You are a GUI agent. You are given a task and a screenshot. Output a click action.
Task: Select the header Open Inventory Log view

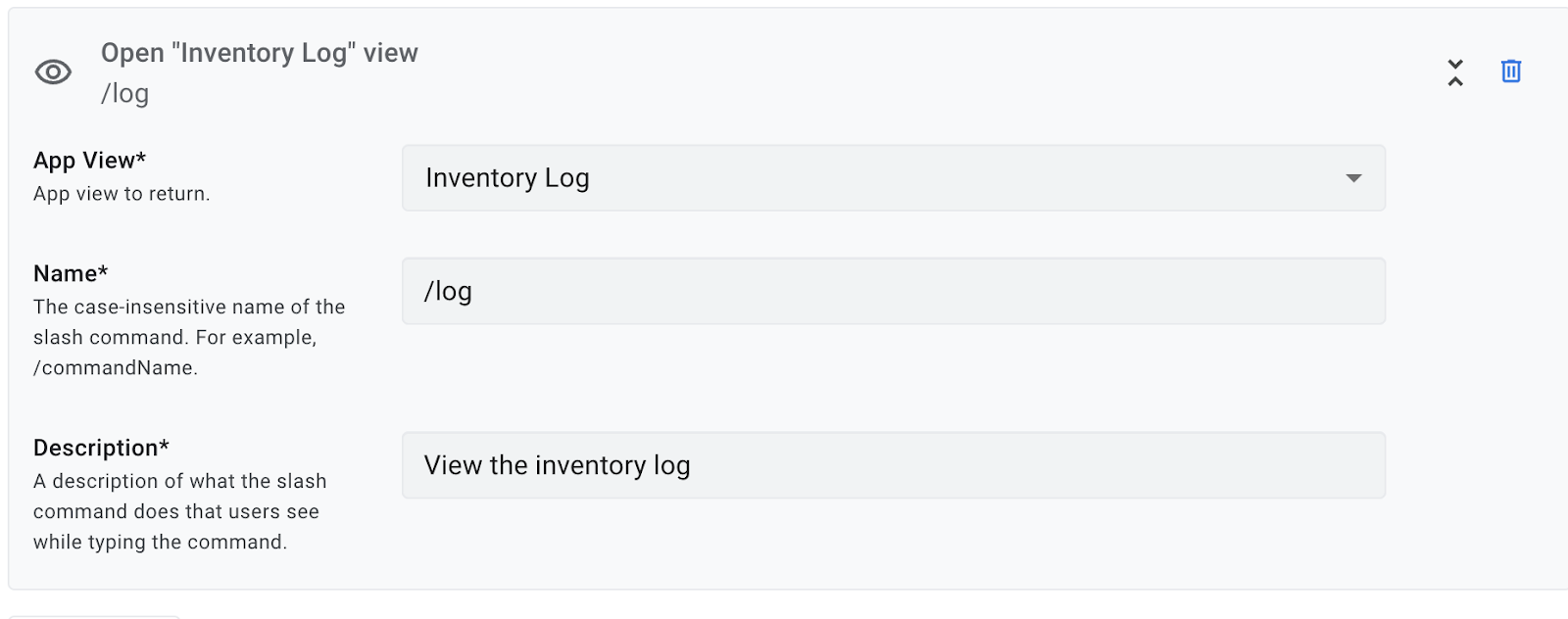260,52
